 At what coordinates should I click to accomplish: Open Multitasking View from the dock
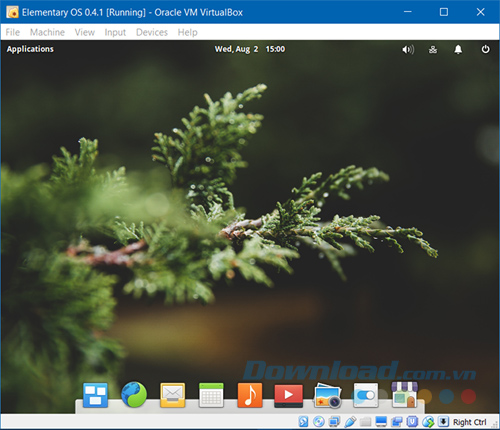click(x=95, y=395)
